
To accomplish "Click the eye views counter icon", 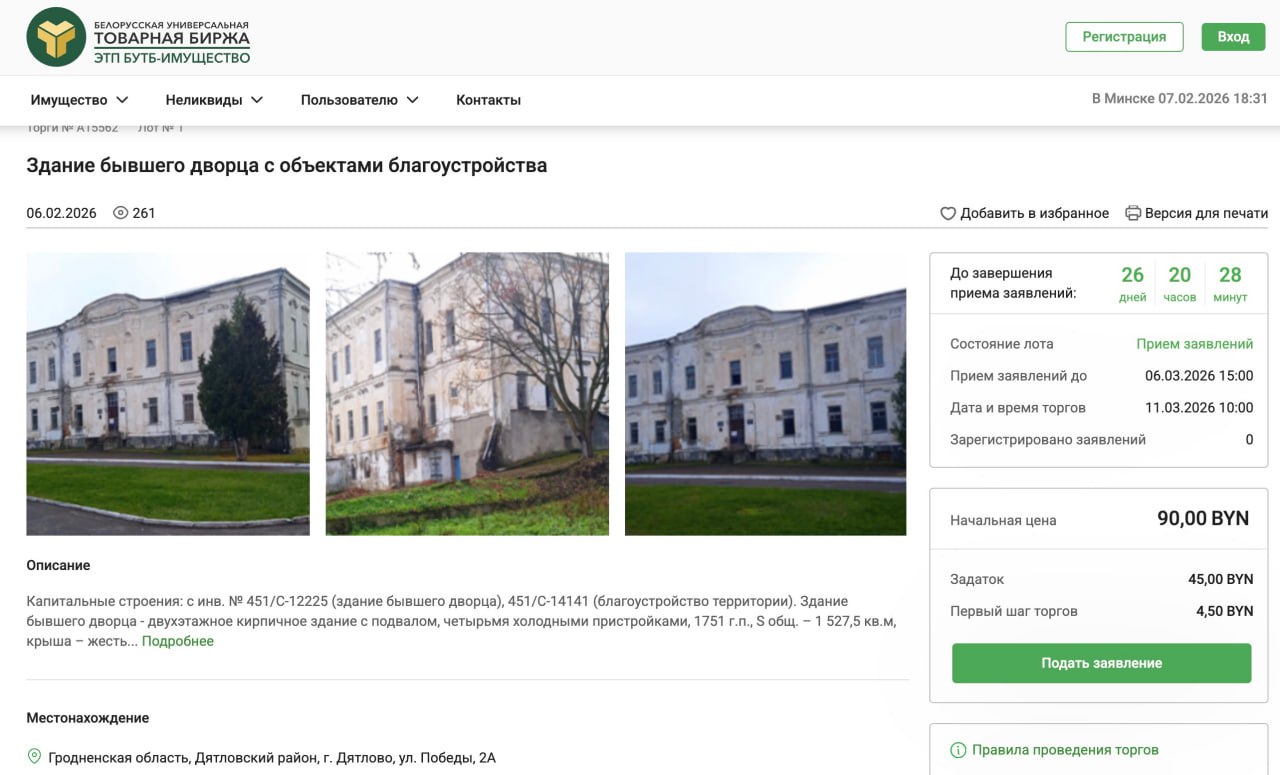I will (x=121, y=213).
